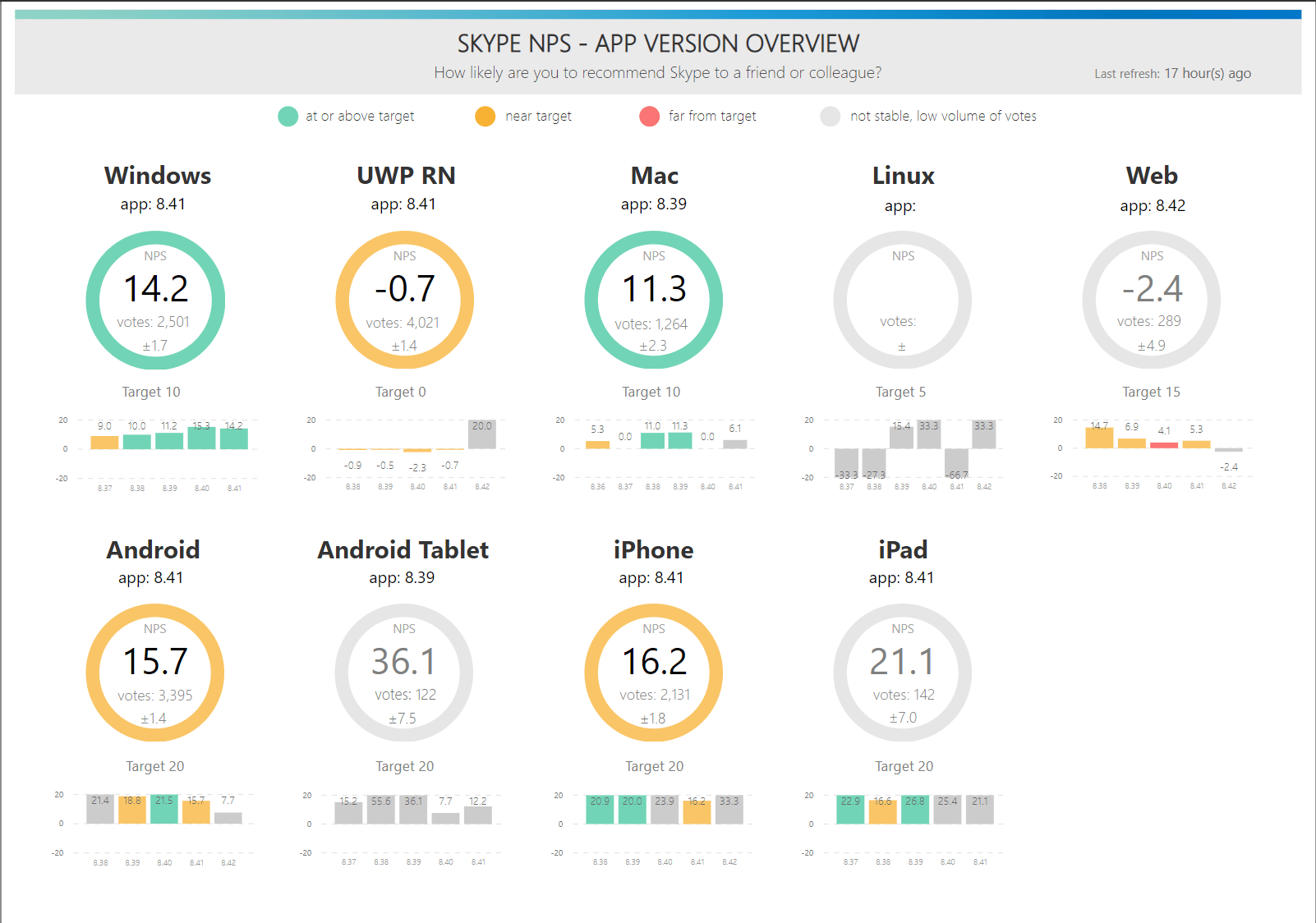Select the iPhone NPS 16.2 gauge
This screenshot has width=1316, height=923.
click(654, 673)
